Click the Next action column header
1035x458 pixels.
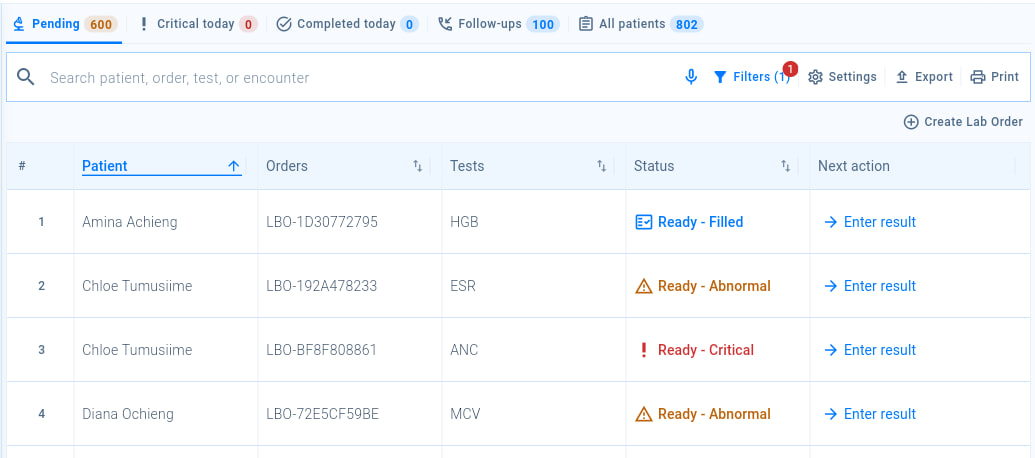point(853,166)
